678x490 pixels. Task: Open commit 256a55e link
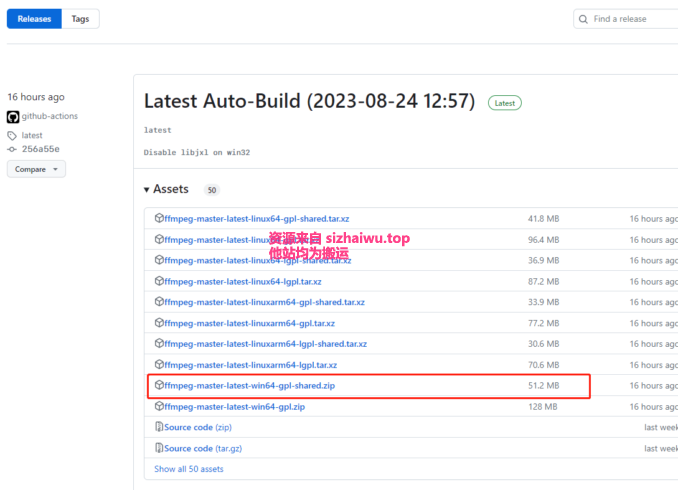[x=41, y=149]
